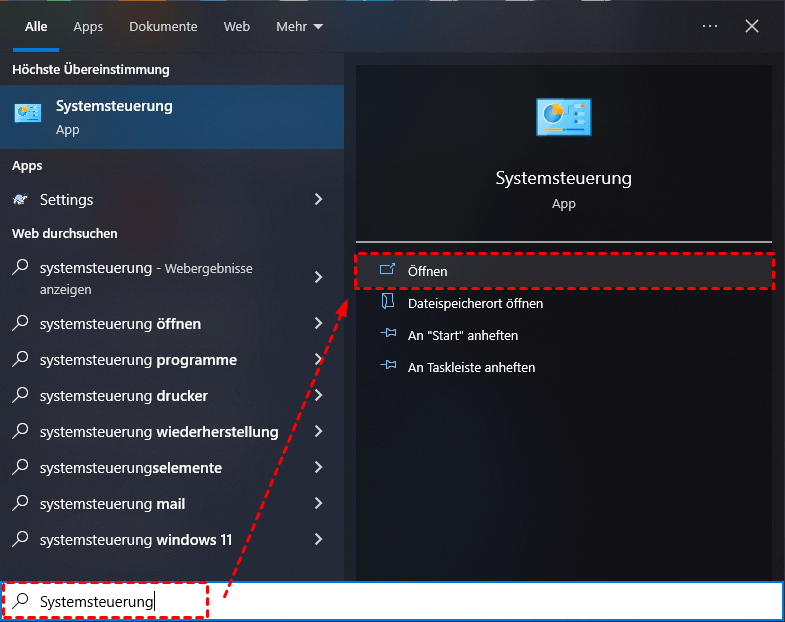Expand the Settings app result chevron

click(318, 200)
